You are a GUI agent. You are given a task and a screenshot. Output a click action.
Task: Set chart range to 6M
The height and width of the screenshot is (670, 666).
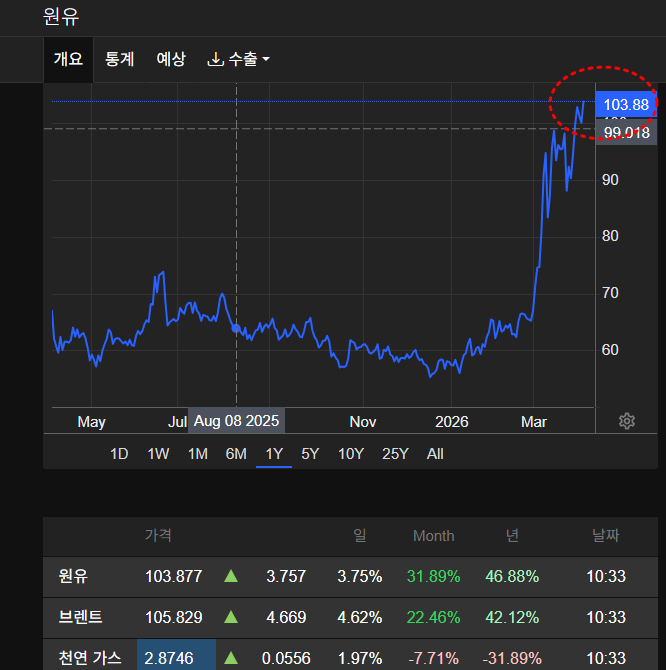(x=236, y=454)
